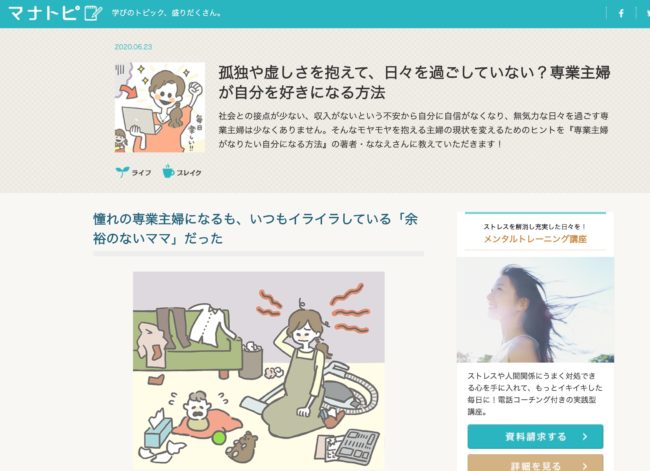Click the ブレイク tag label
Viewport: 650px width, 471px height.
(189, 172)
